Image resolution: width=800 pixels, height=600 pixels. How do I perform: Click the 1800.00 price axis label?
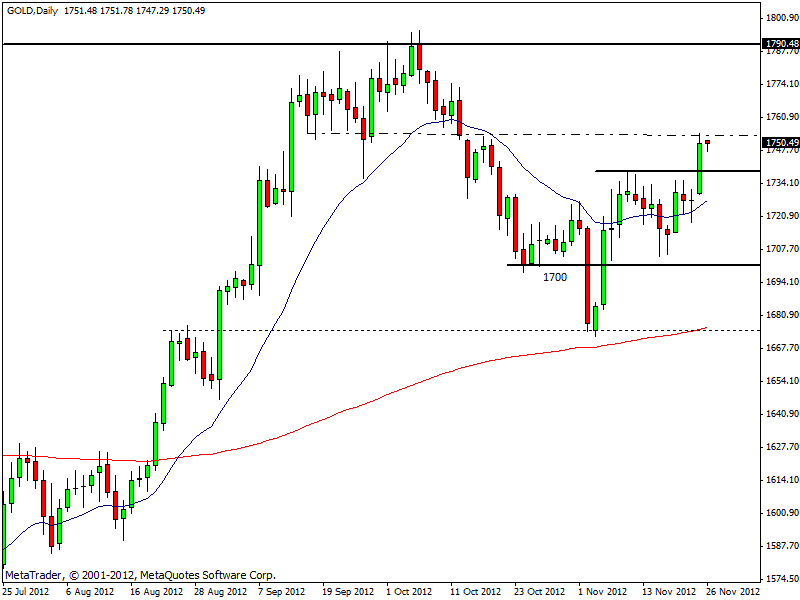[x=781, y=18]
